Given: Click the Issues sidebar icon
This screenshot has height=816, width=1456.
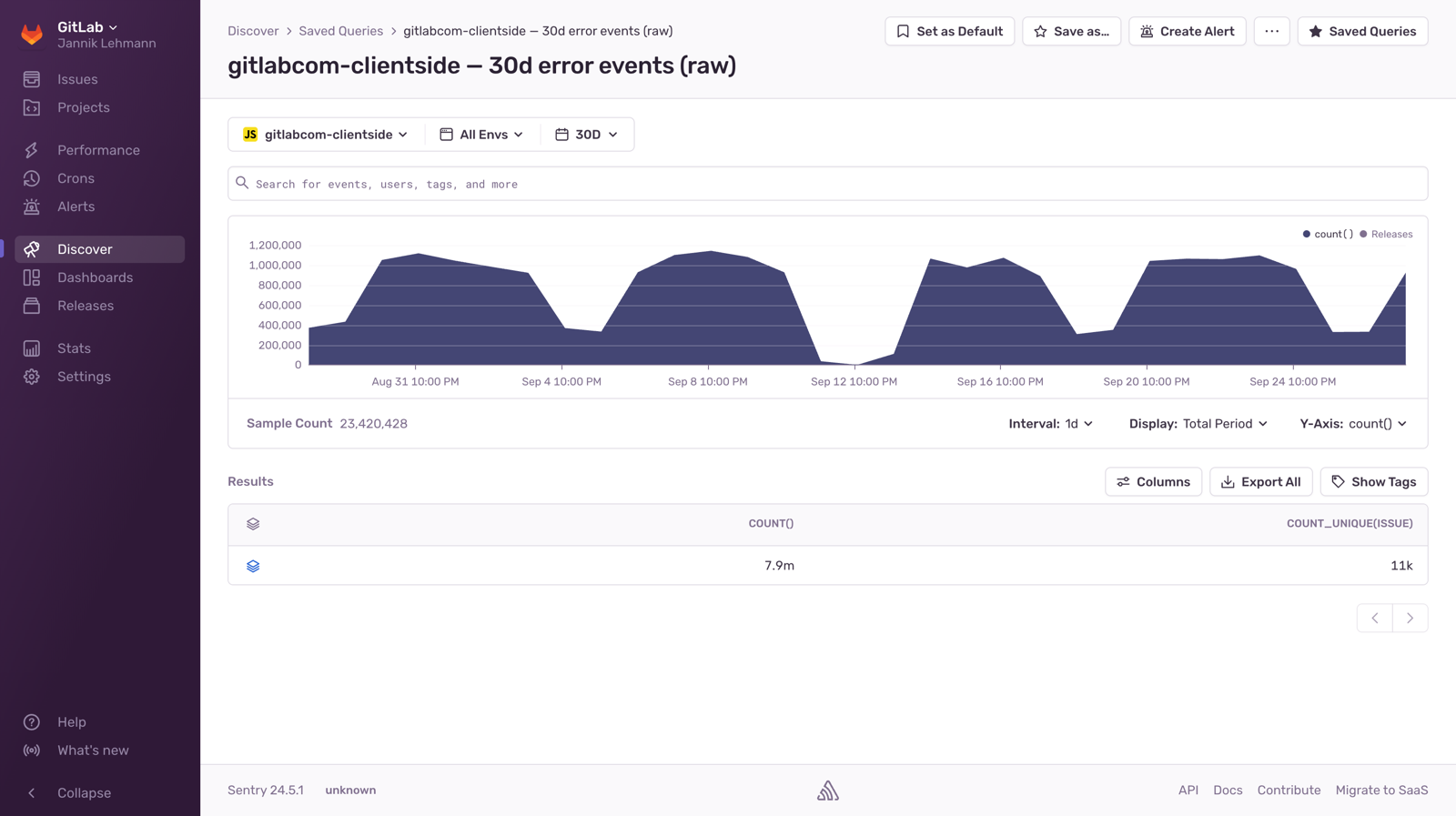Looking at the screenshot, I should coord(32,79).
